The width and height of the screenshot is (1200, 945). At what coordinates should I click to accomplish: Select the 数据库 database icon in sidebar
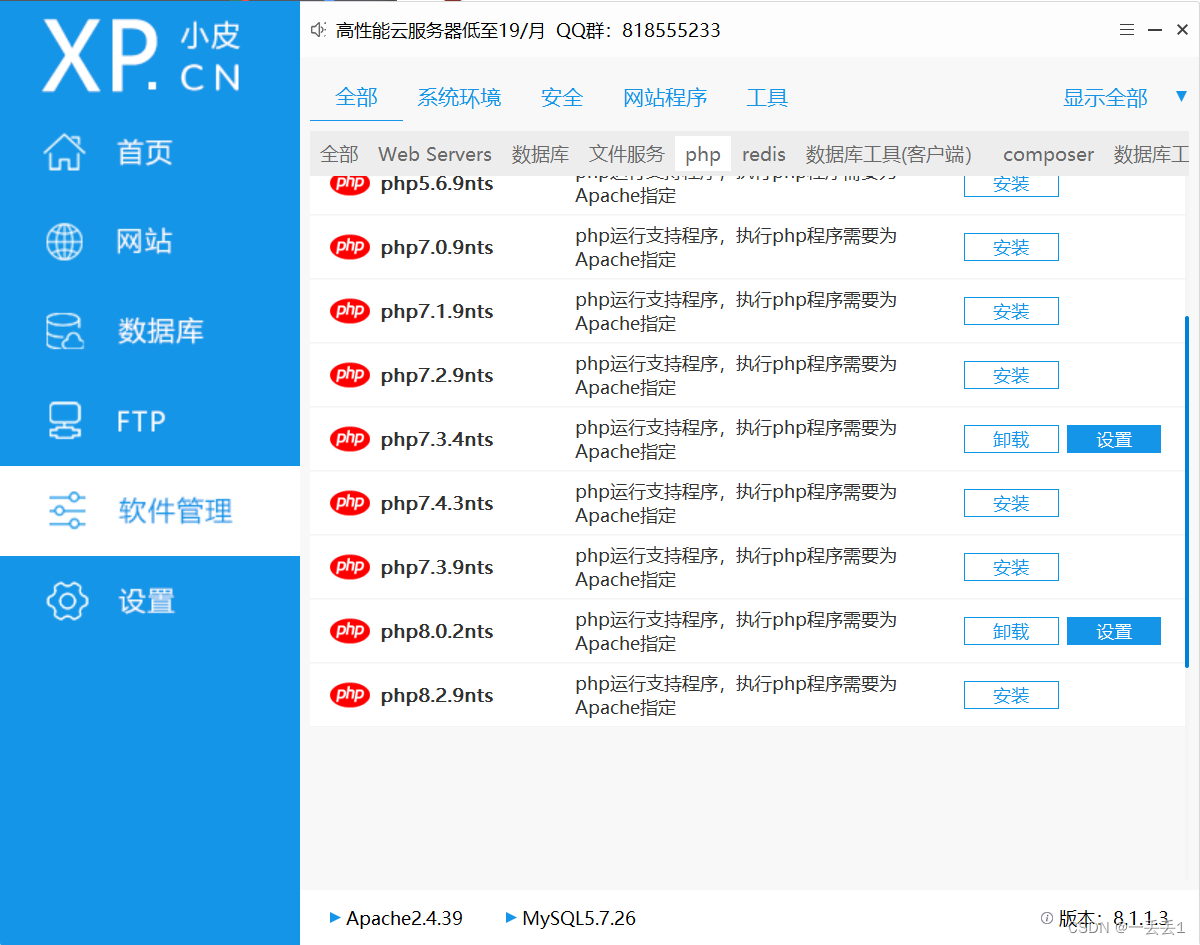point(64,331)
